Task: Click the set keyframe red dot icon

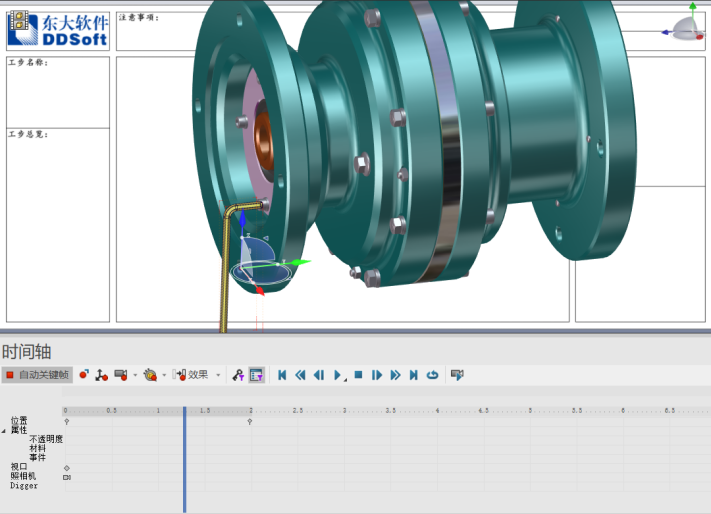Action: 84,375
